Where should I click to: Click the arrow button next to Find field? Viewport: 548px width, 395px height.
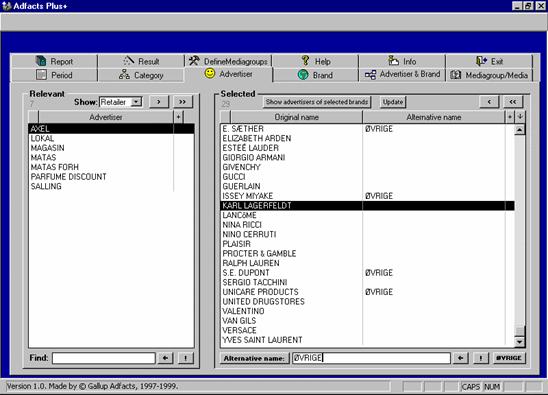tap(165, 358)
